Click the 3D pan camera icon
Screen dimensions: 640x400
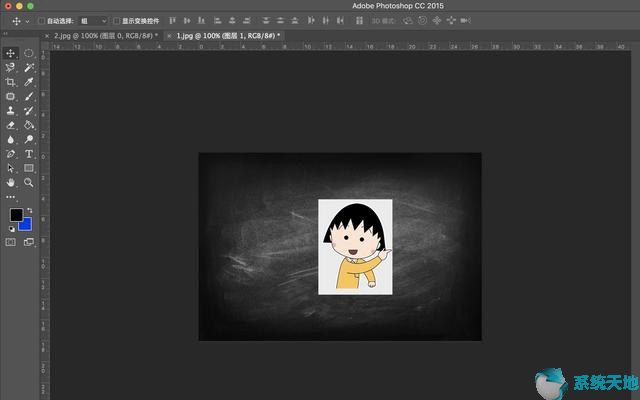pyautogui.click(x=437, y=20)
